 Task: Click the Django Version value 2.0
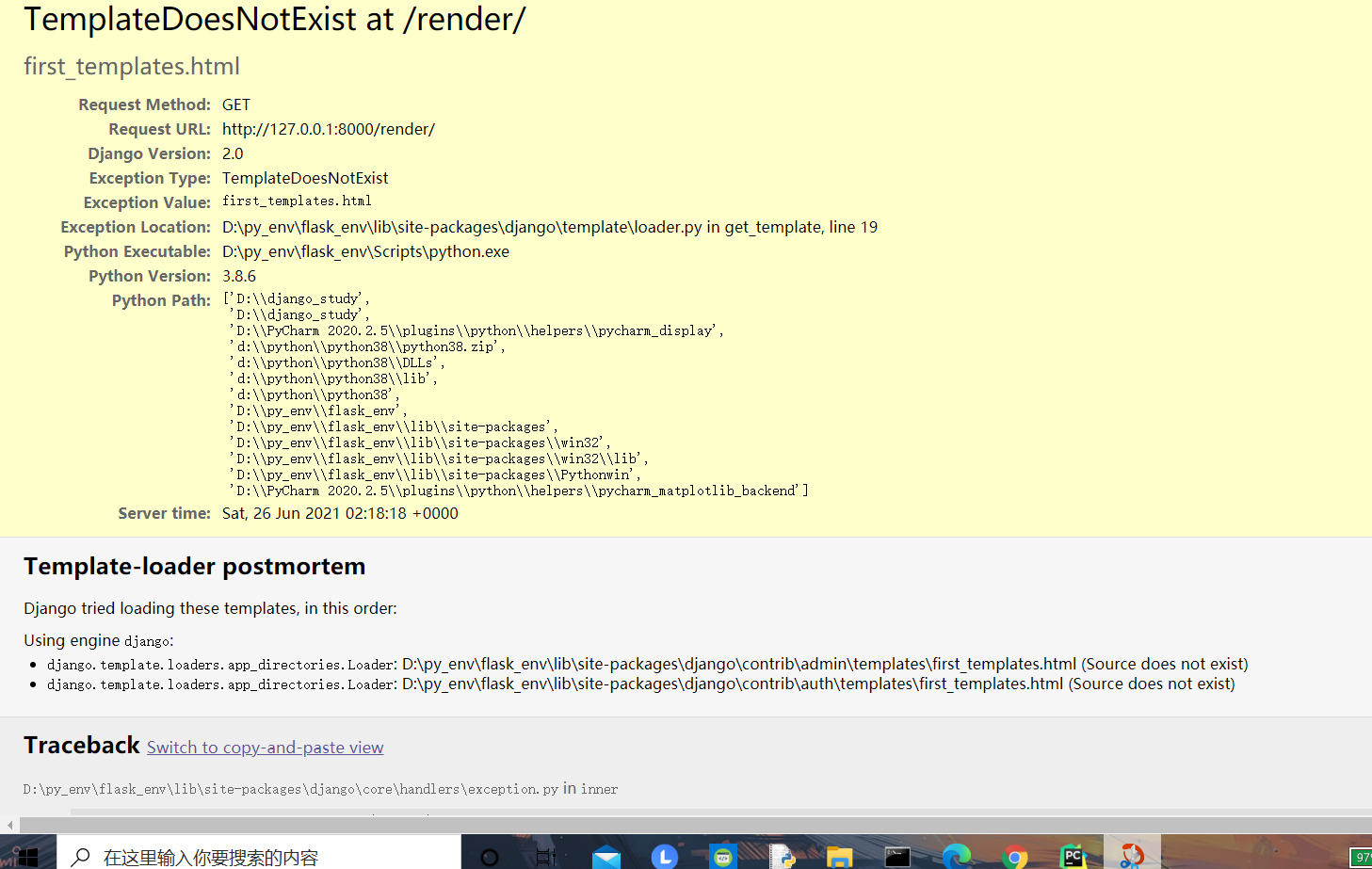coord(233,153)
